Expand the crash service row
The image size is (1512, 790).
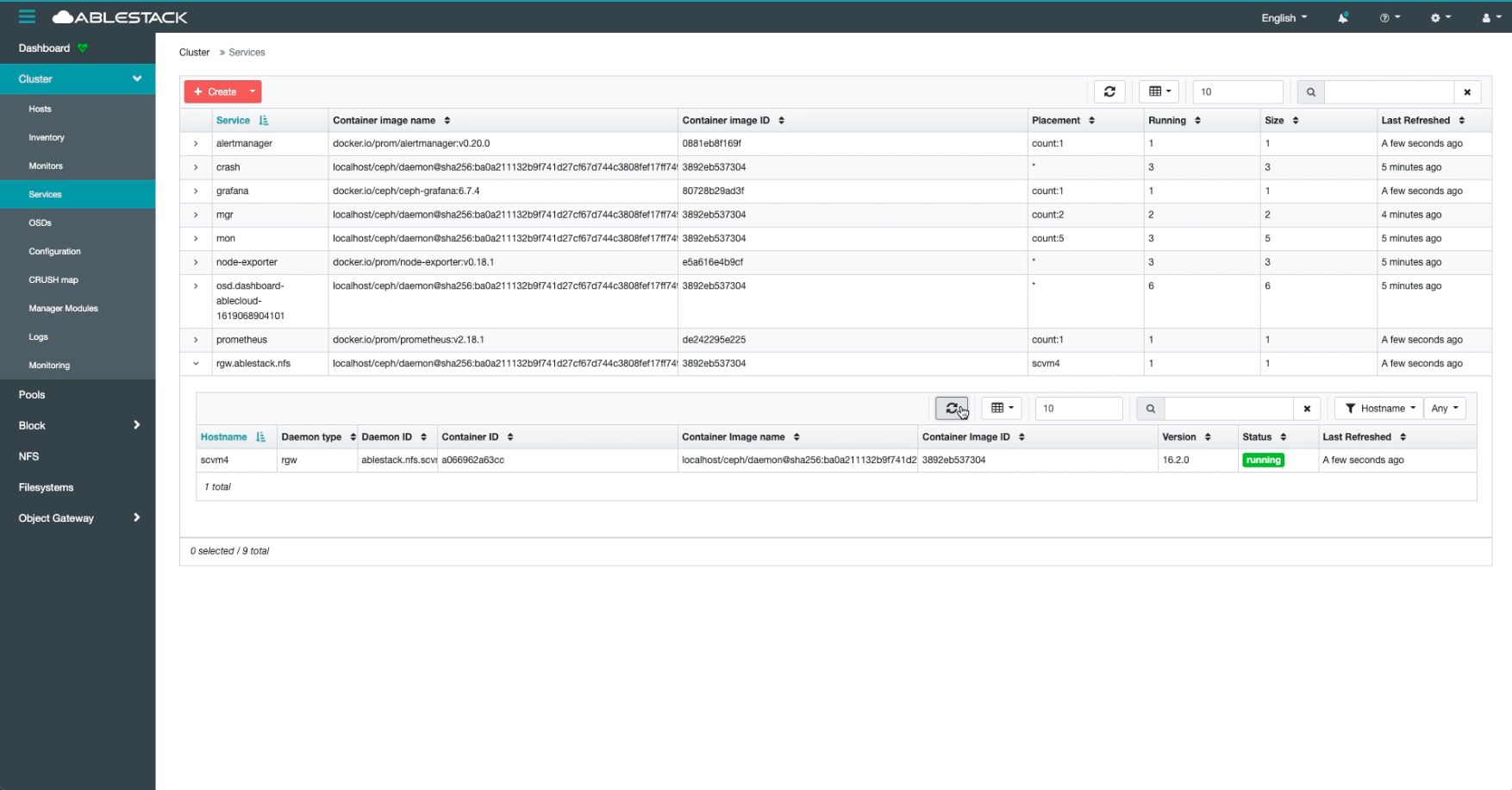tap(196, 167)
